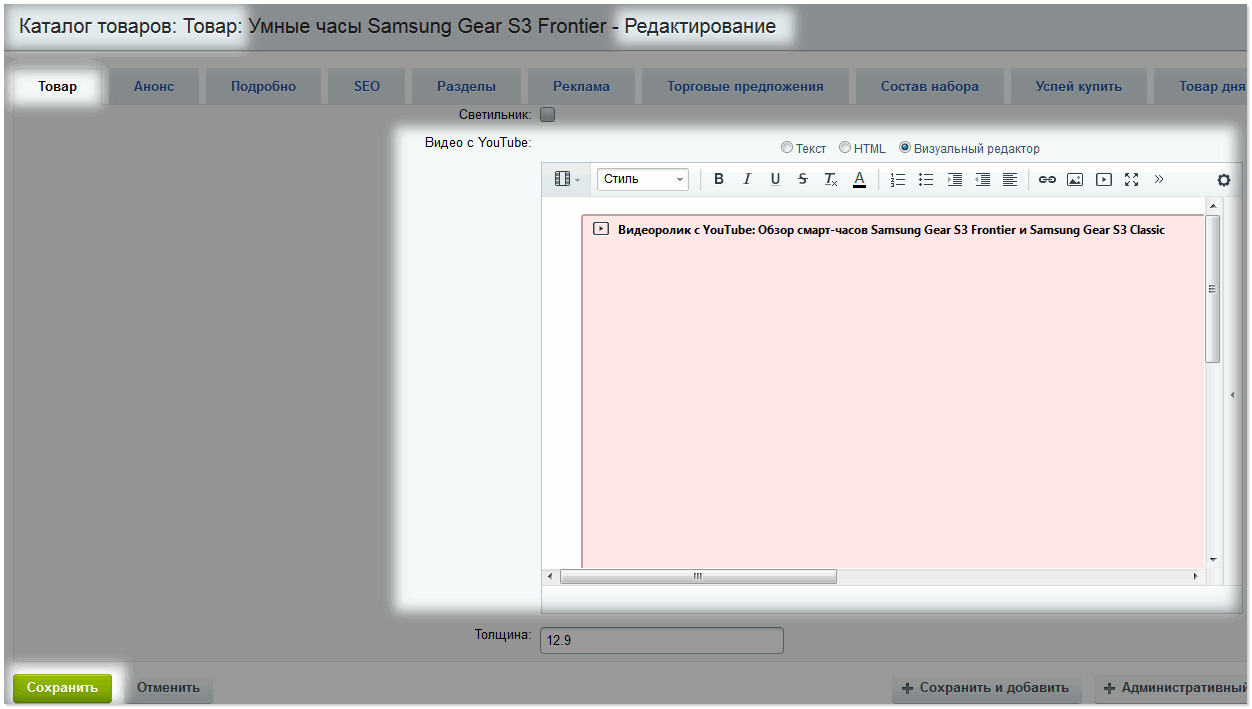Clear text formatting with Tx icon
The image size is (1252, 709).
[x=831, y=179]
